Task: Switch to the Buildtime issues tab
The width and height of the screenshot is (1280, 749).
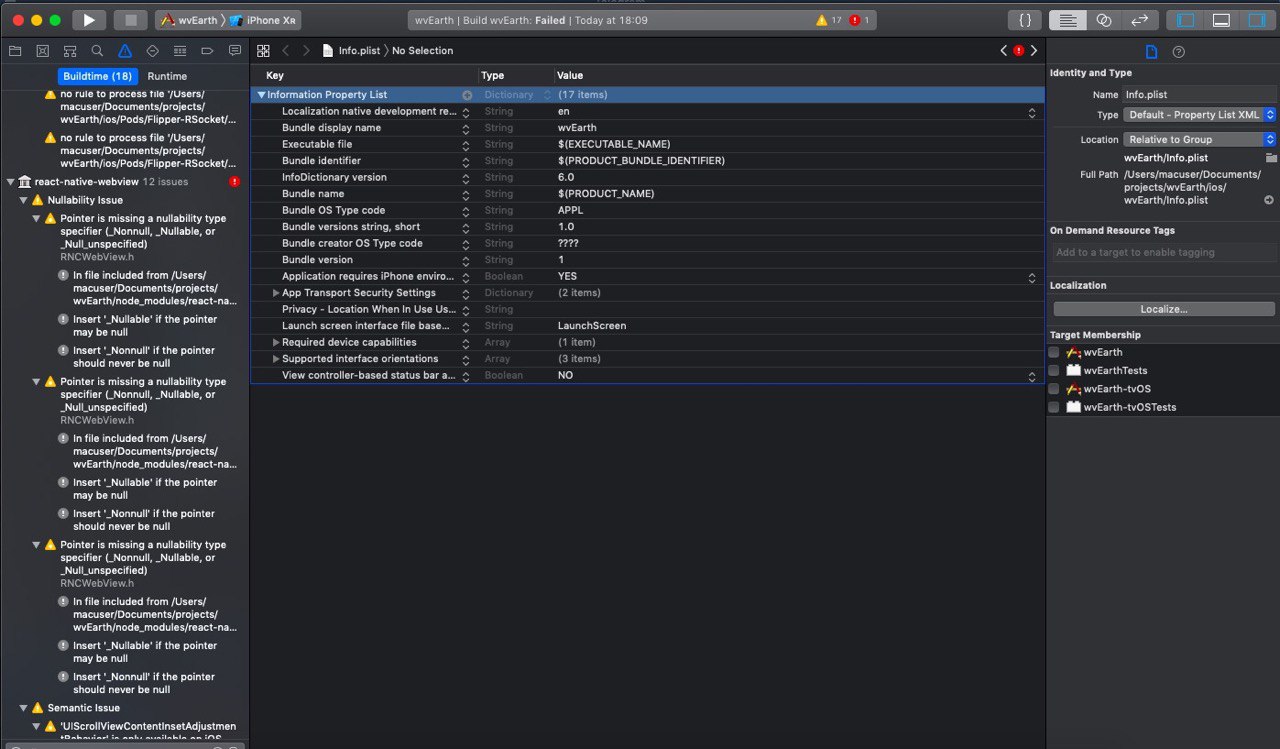Action: (97, 76)
